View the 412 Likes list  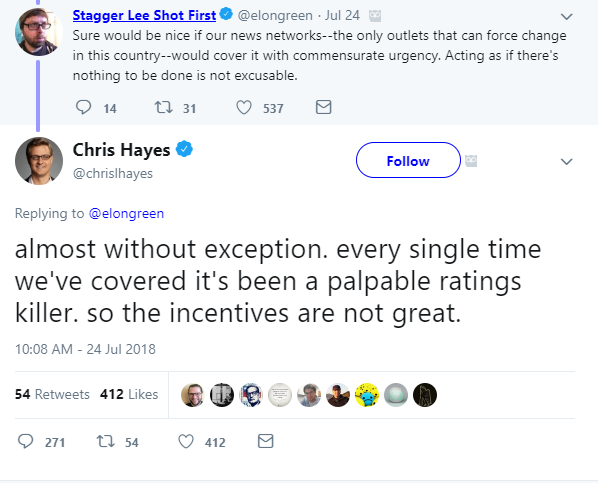click(129, 394)
